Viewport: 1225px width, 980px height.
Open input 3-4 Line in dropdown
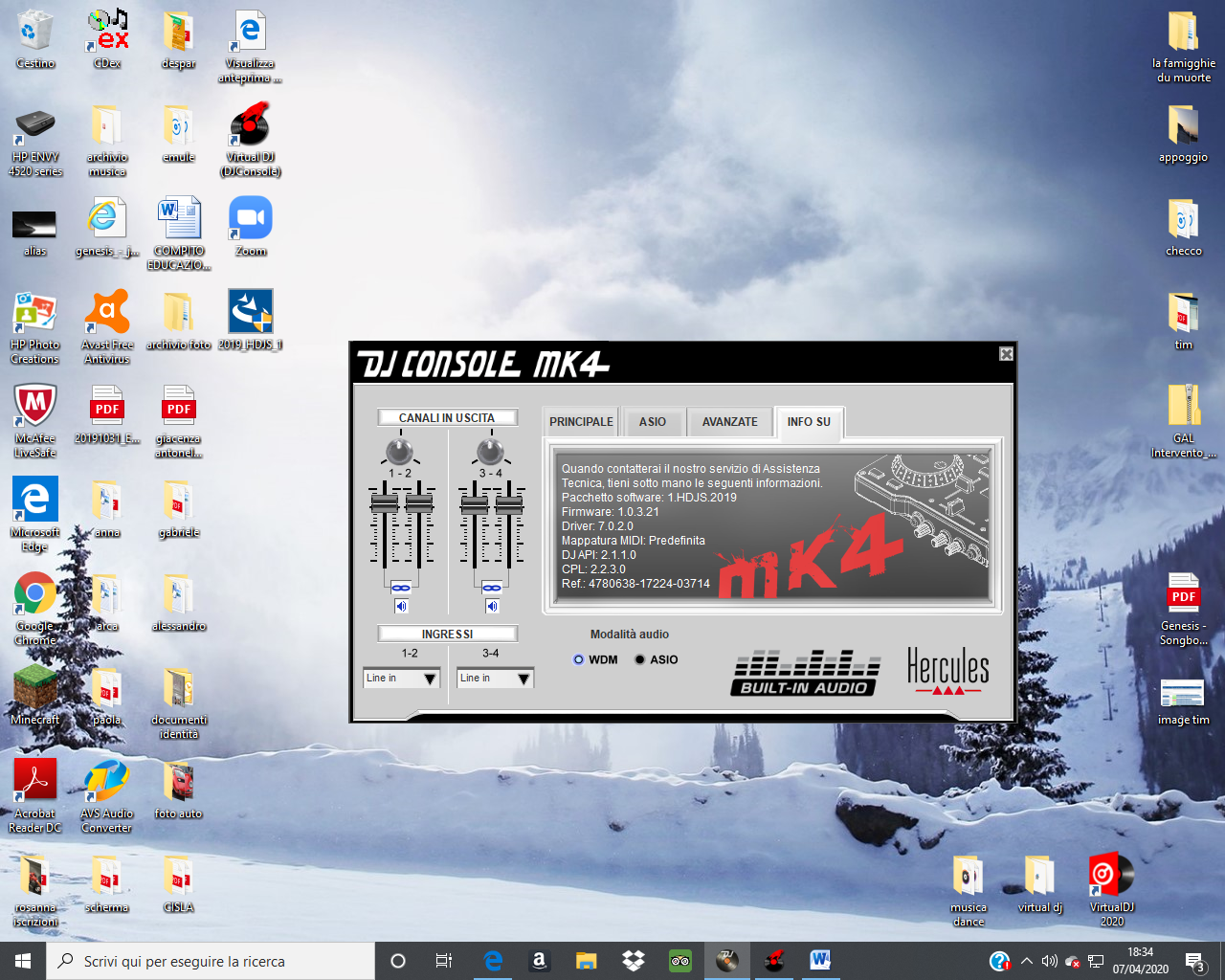495,679
